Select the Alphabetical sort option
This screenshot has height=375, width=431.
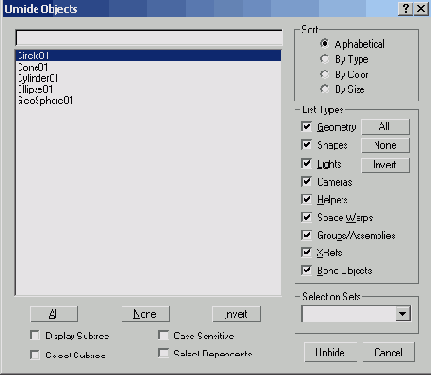pyautogui.click(x=324, y=44)
